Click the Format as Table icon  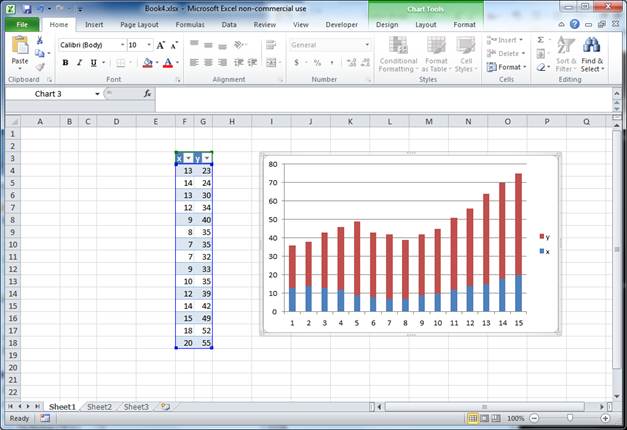(436, 45)
